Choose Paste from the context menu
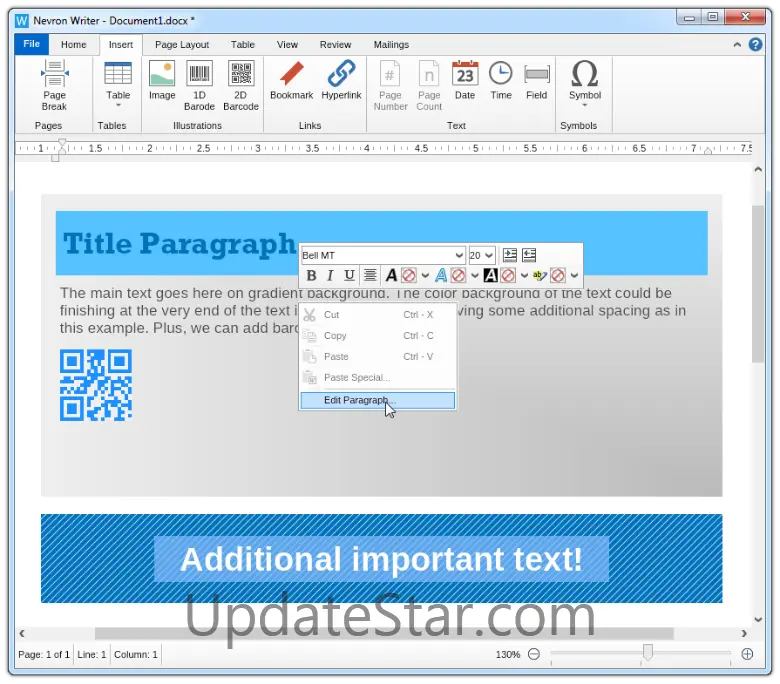Image resolution: width=780 pixels, height=684 pixels. [378, 357]
